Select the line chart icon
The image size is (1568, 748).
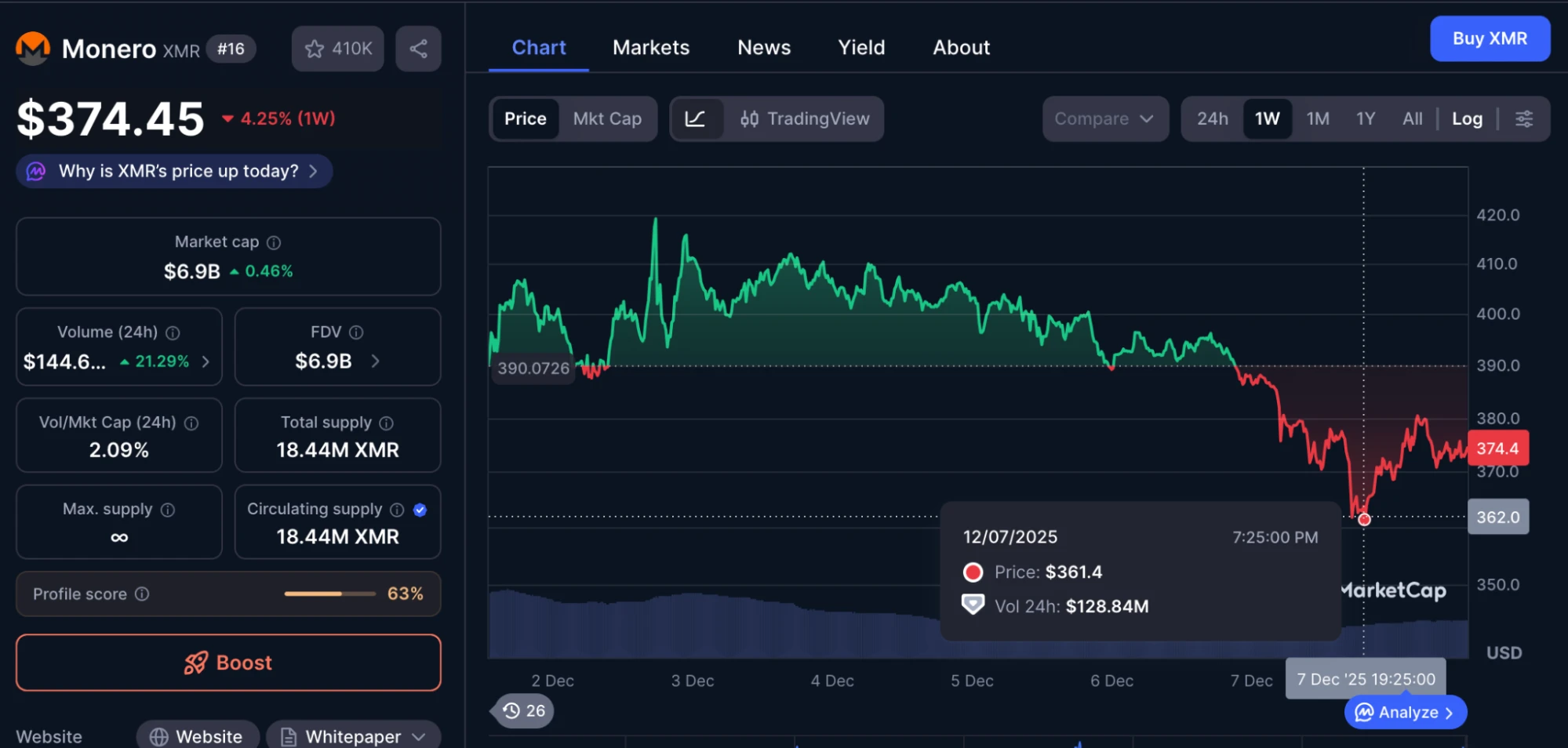click(x=697, y=119)
